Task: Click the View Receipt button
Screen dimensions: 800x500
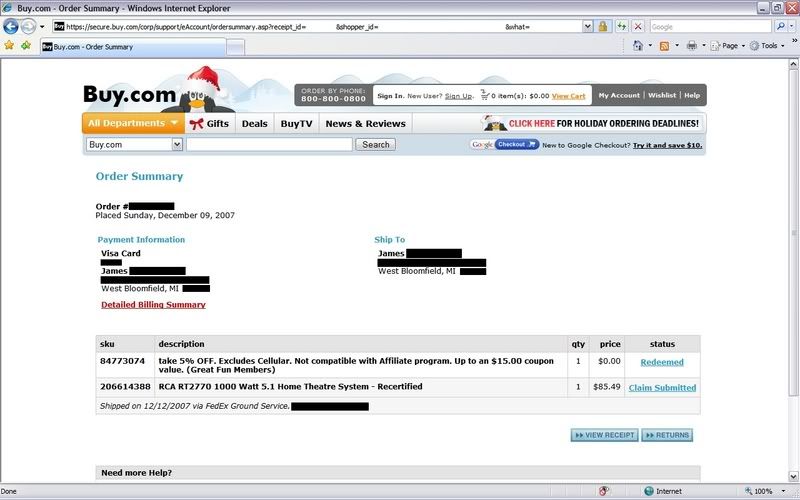Action: (x=604, y=435)
